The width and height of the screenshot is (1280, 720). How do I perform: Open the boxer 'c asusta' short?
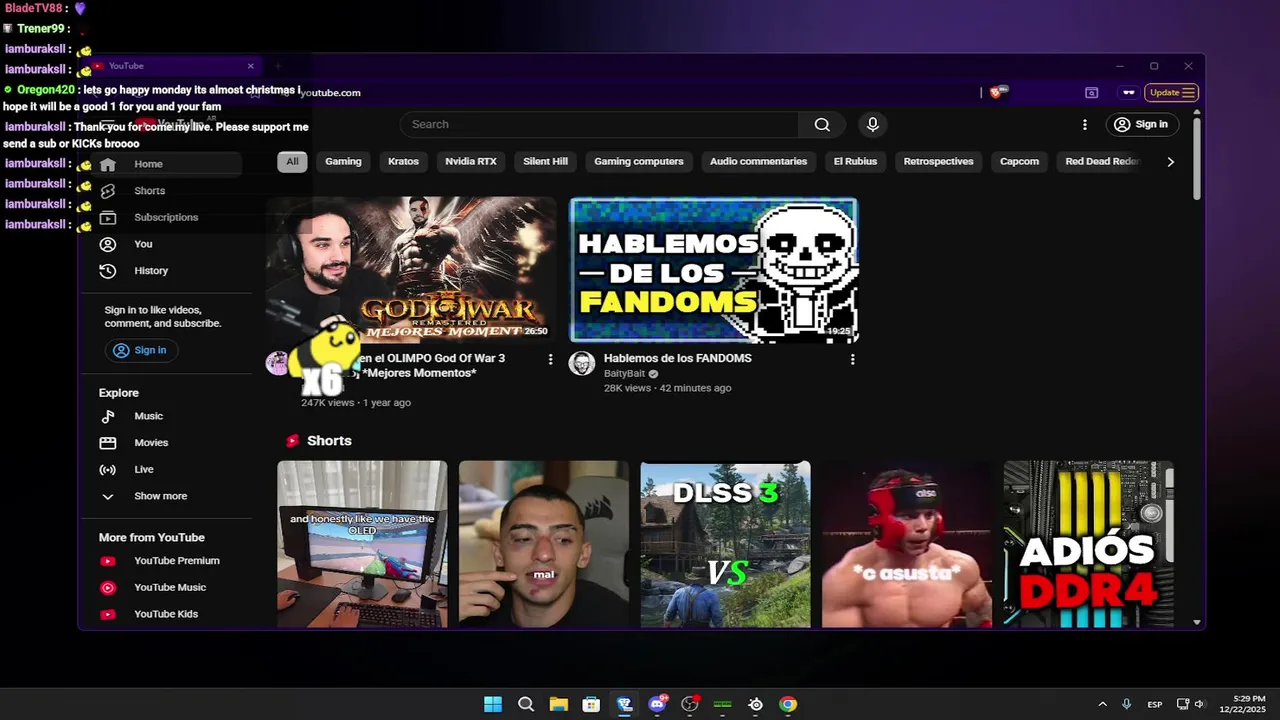pyautogui.click(x=907, y=545)
